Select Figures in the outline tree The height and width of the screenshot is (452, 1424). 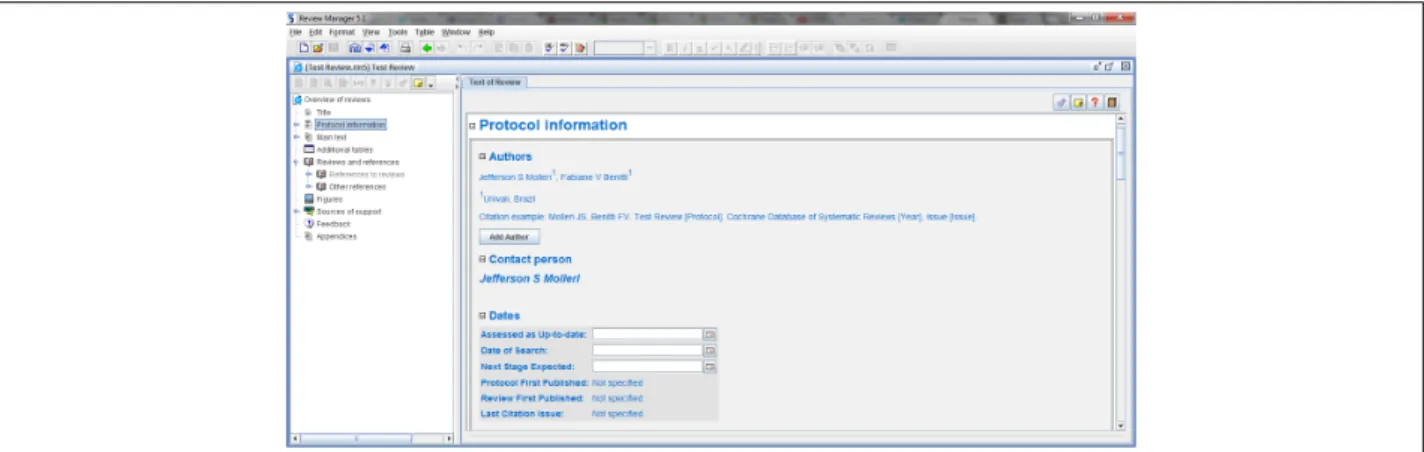329,199
